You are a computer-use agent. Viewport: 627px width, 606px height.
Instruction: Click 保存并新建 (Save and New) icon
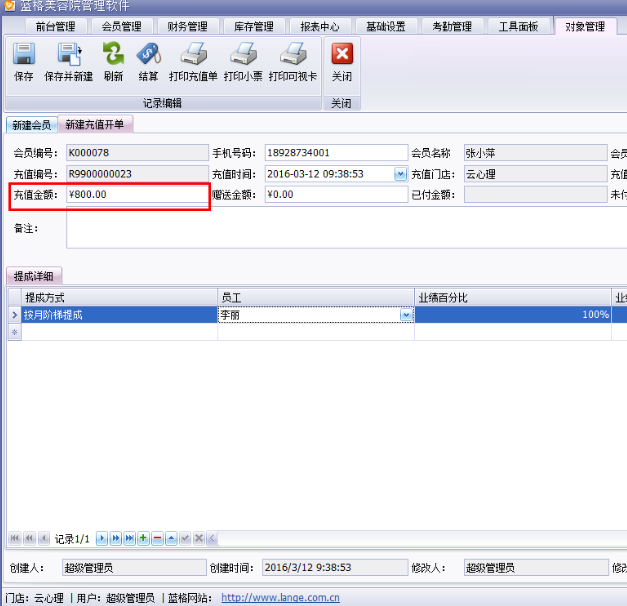click(68, 61)
